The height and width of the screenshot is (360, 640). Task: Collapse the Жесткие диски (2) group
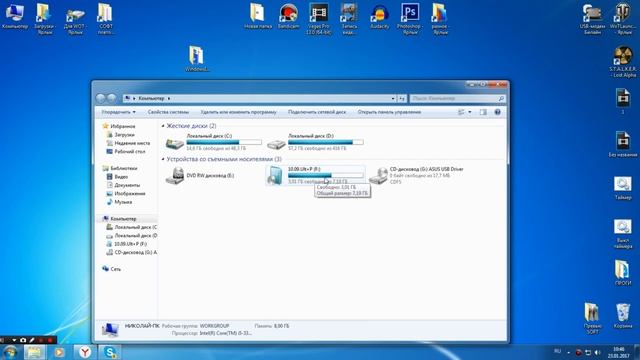[x=163, y=126]
